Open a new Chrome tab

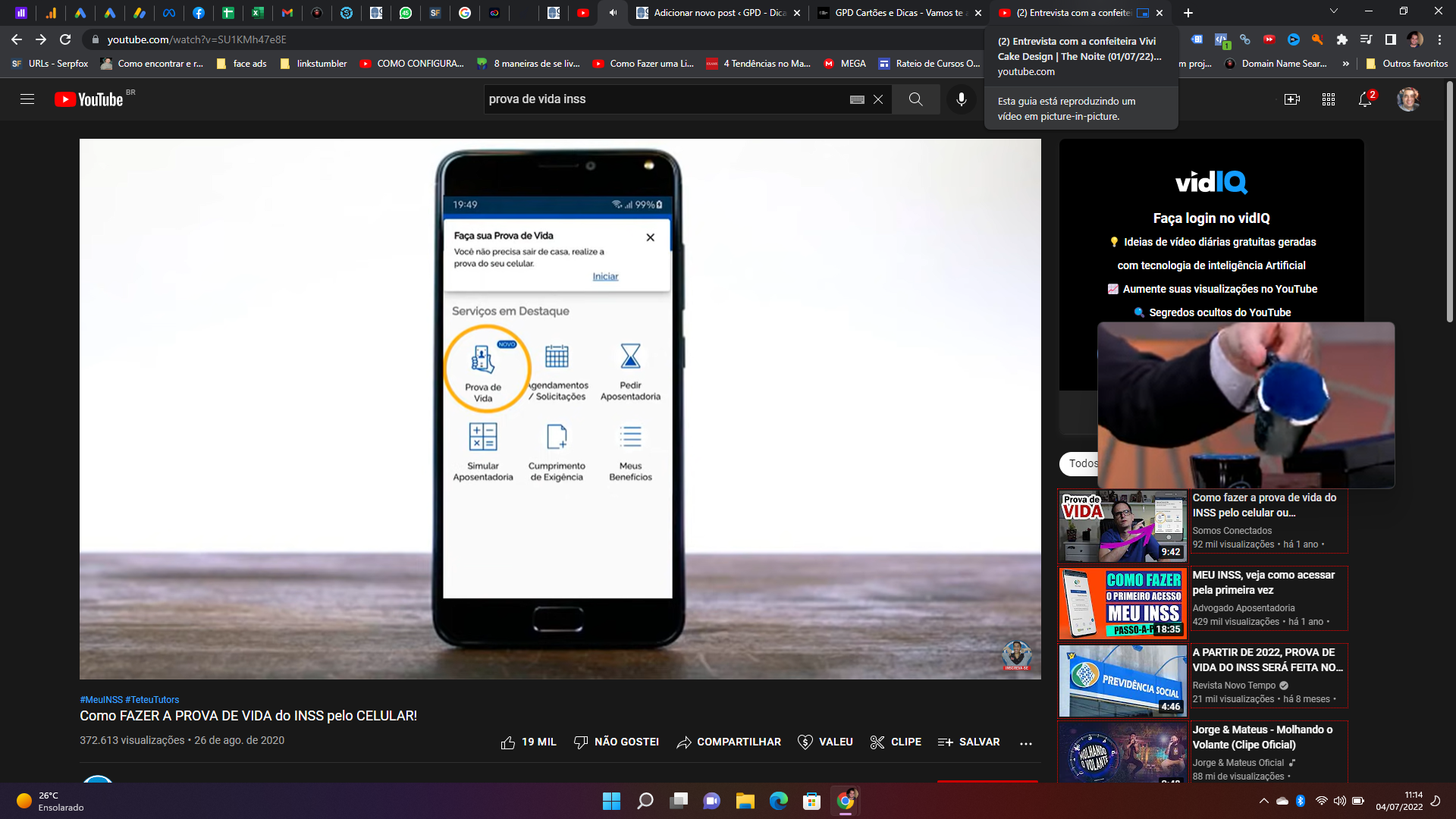[x=1188, y=13]
